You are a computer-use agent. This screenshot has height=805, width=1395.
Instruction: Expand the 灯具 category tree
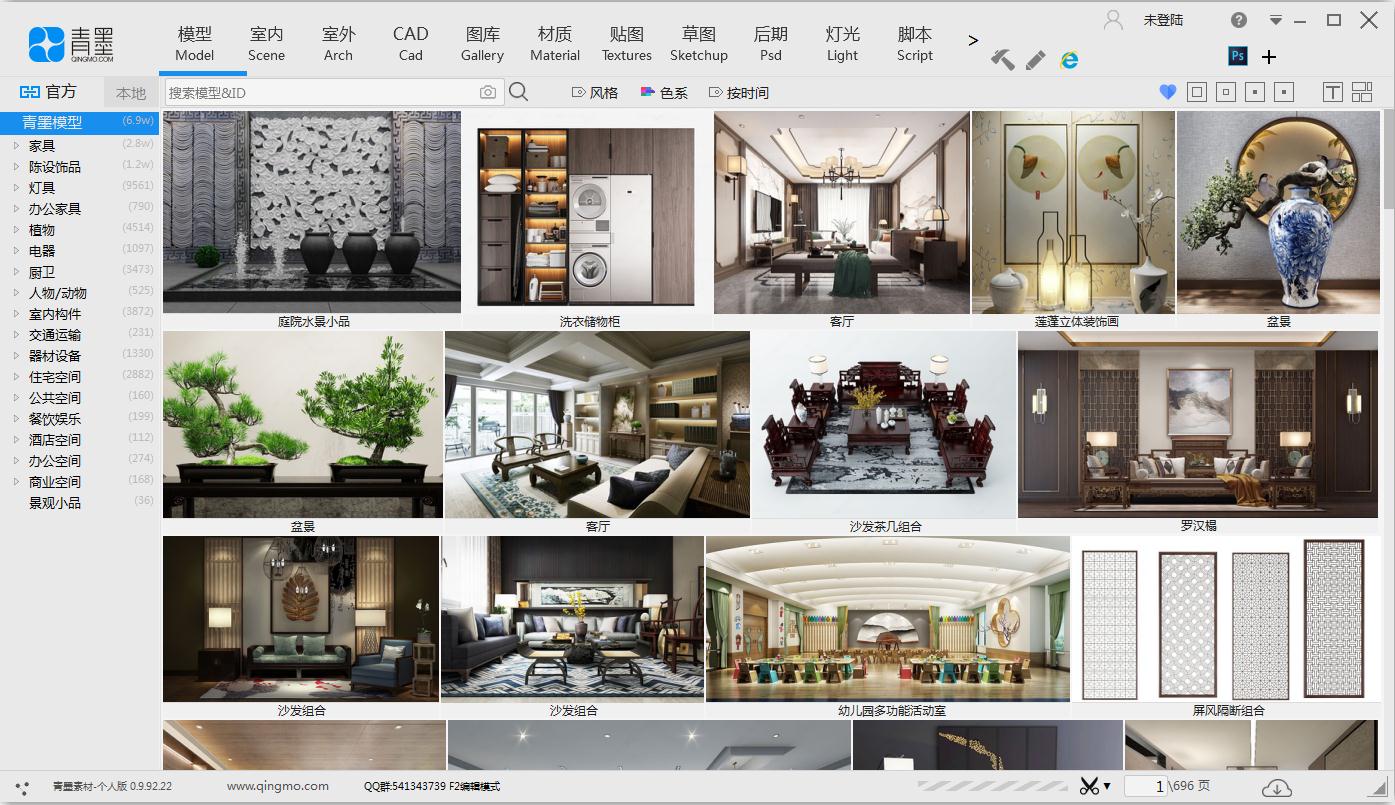[17, 188]
